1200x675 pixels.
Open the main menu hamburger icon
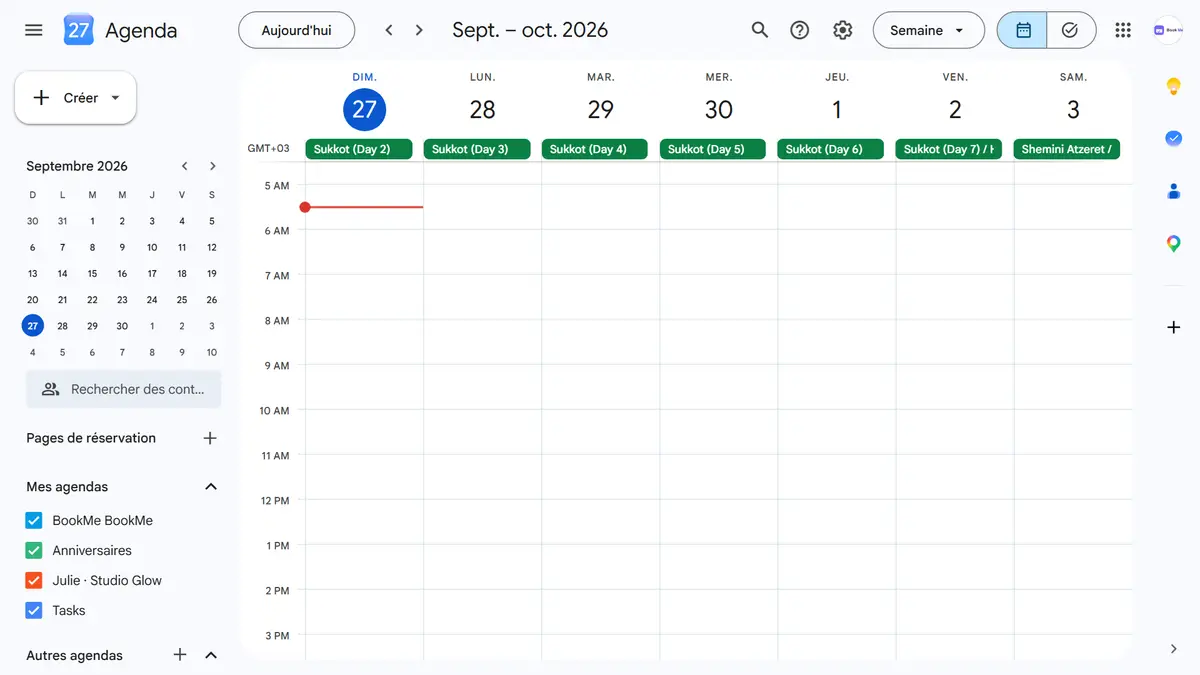tap(34, 30)
